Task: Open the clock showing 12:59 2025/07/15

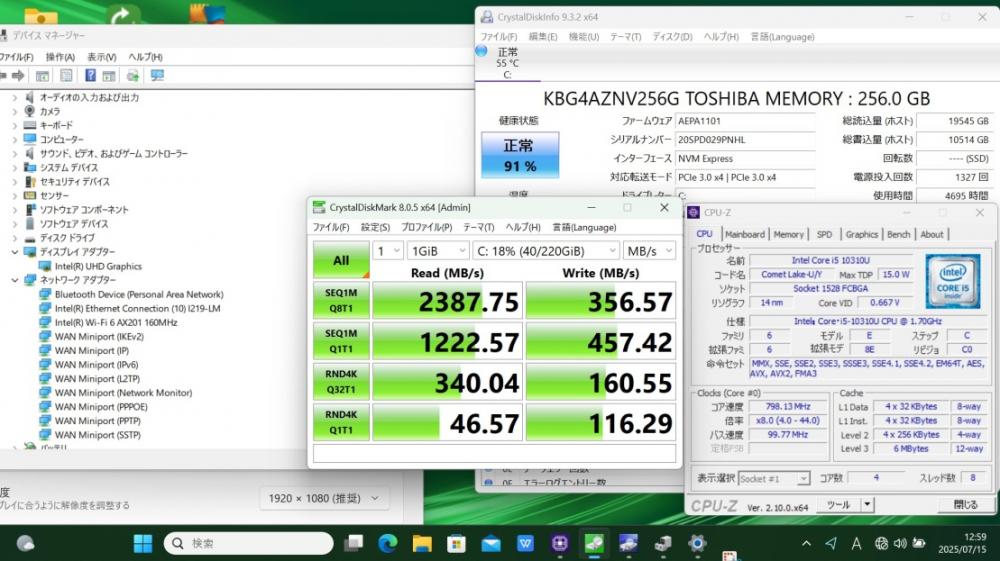Action: pos(962,543)
